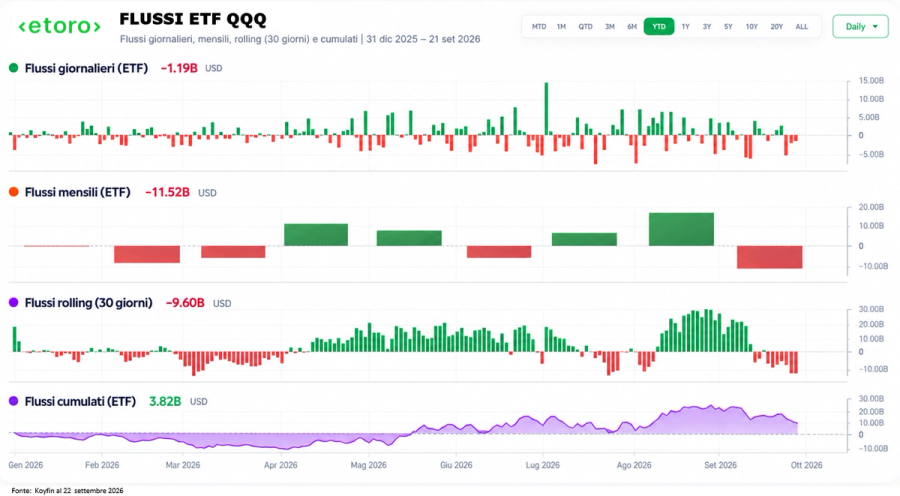Select the 3M time range
The image size is (900, 496).
point(610,26)
